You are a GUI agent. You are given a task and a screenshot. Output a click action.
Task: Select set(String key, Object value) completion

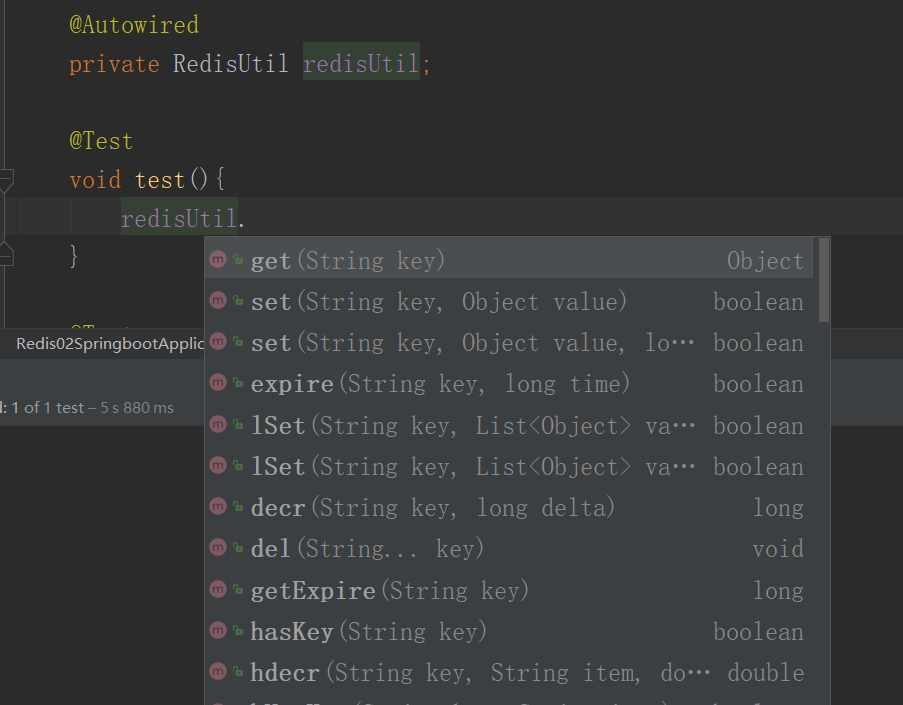coord(438,302)
